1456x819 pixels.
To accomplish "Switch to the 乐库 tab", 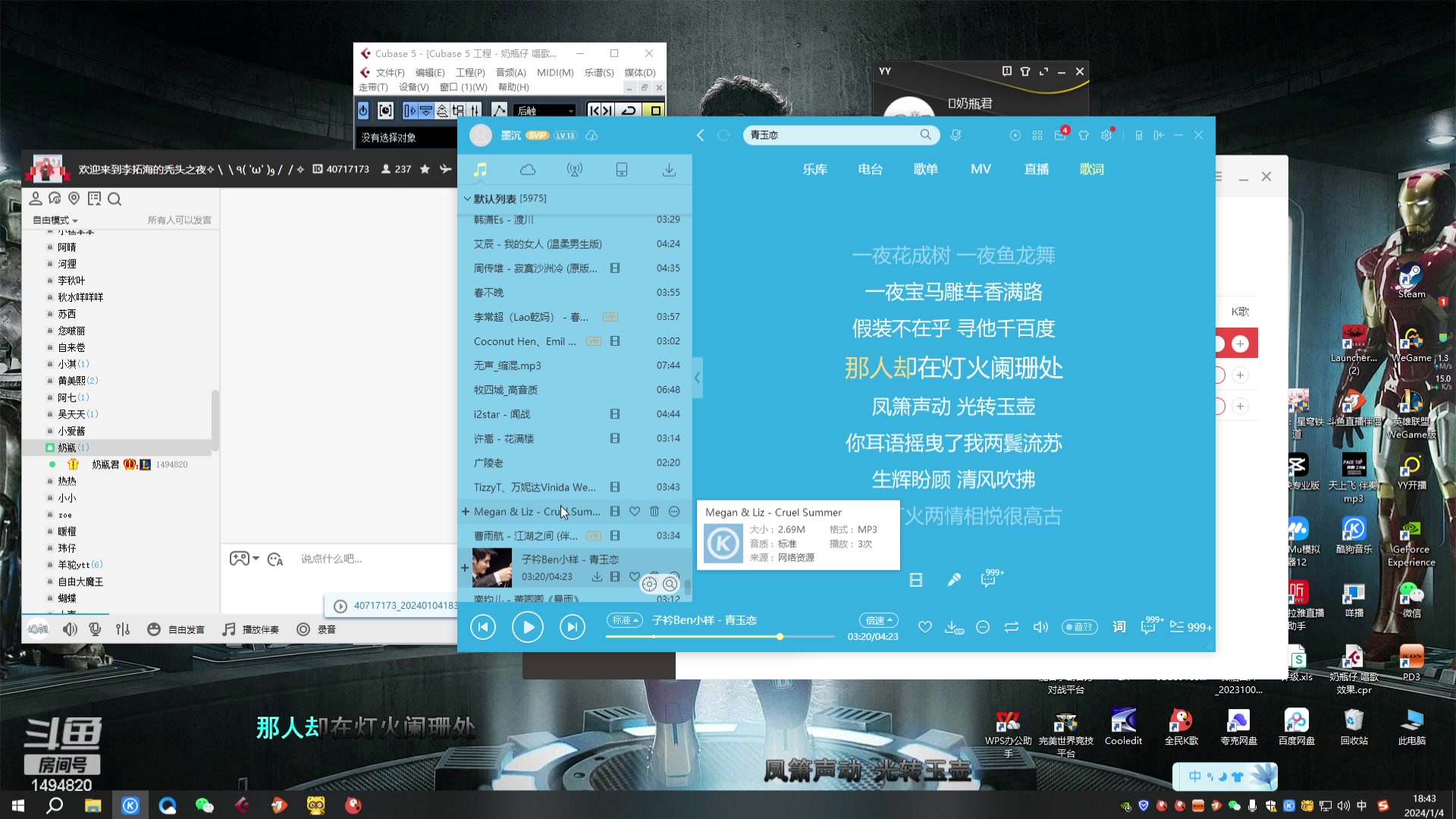I will [x=815, y=169].
